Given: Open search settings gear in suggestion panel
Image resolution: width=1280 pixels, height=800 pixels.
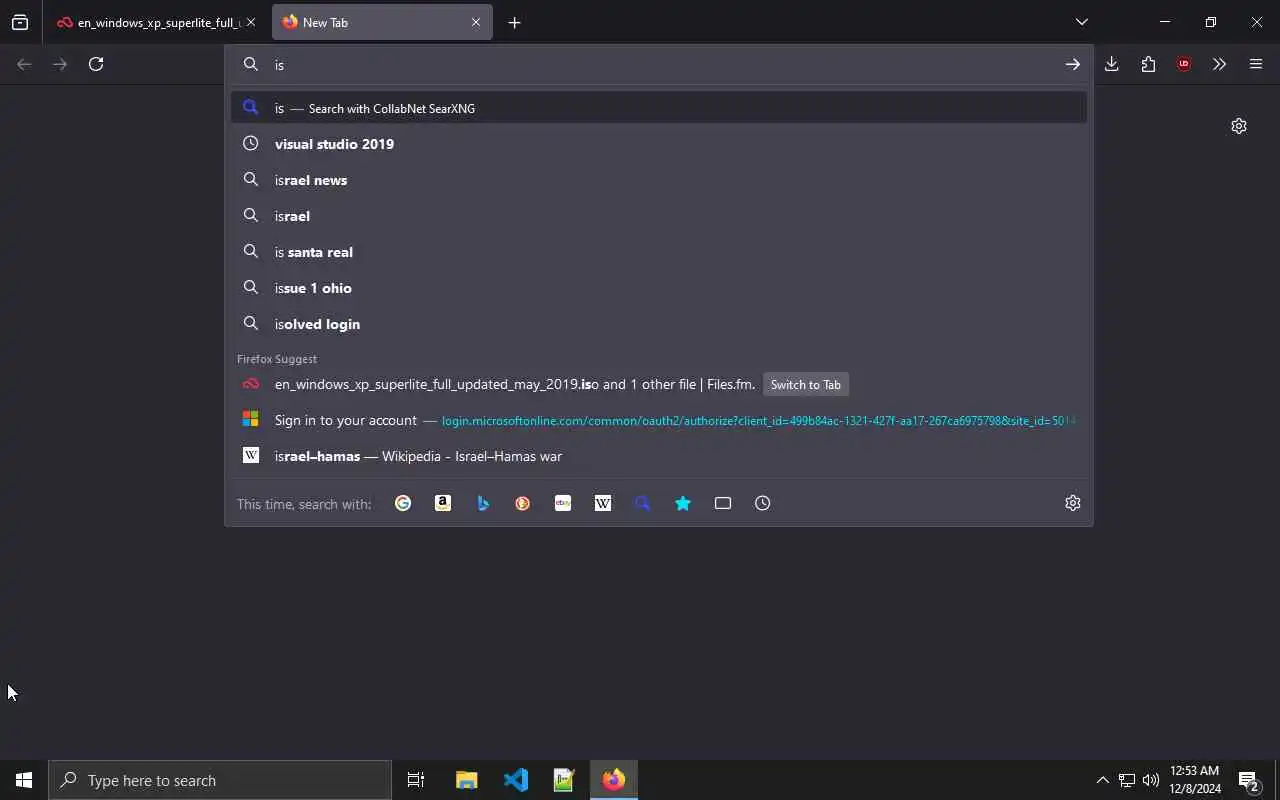Looking at the screenshot, I should 1073,503.
